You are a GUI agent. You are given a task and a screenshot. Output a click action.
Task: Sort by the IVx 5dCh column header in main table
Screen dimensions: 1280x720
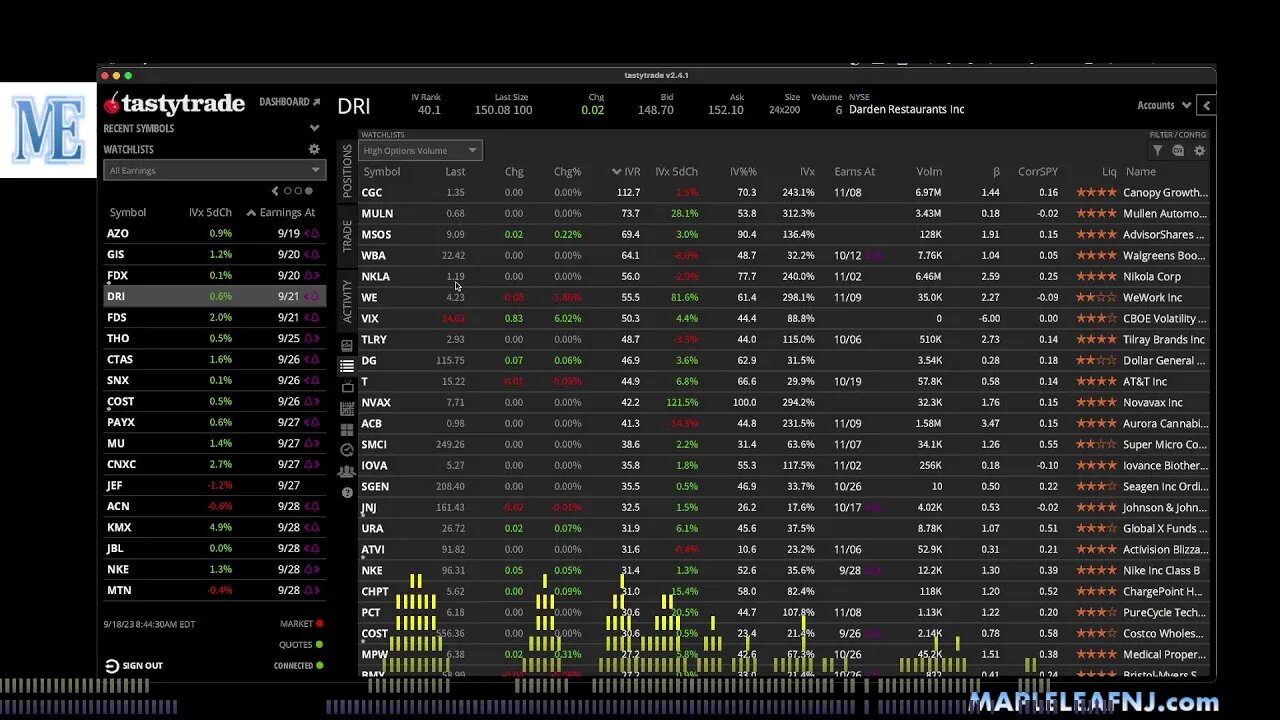coord(676,172)
